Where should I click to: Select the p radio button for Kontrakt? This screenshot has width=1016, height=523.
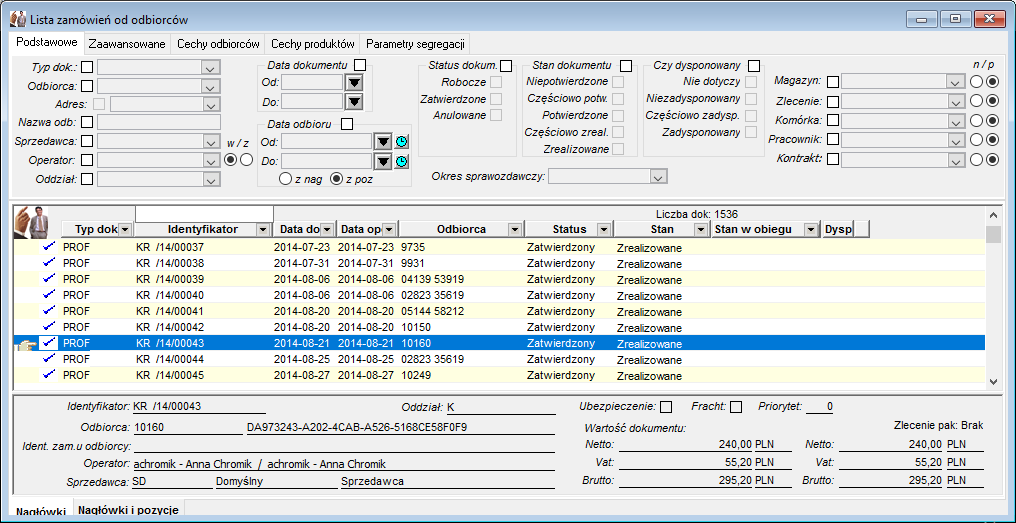(x=993, y=159)
